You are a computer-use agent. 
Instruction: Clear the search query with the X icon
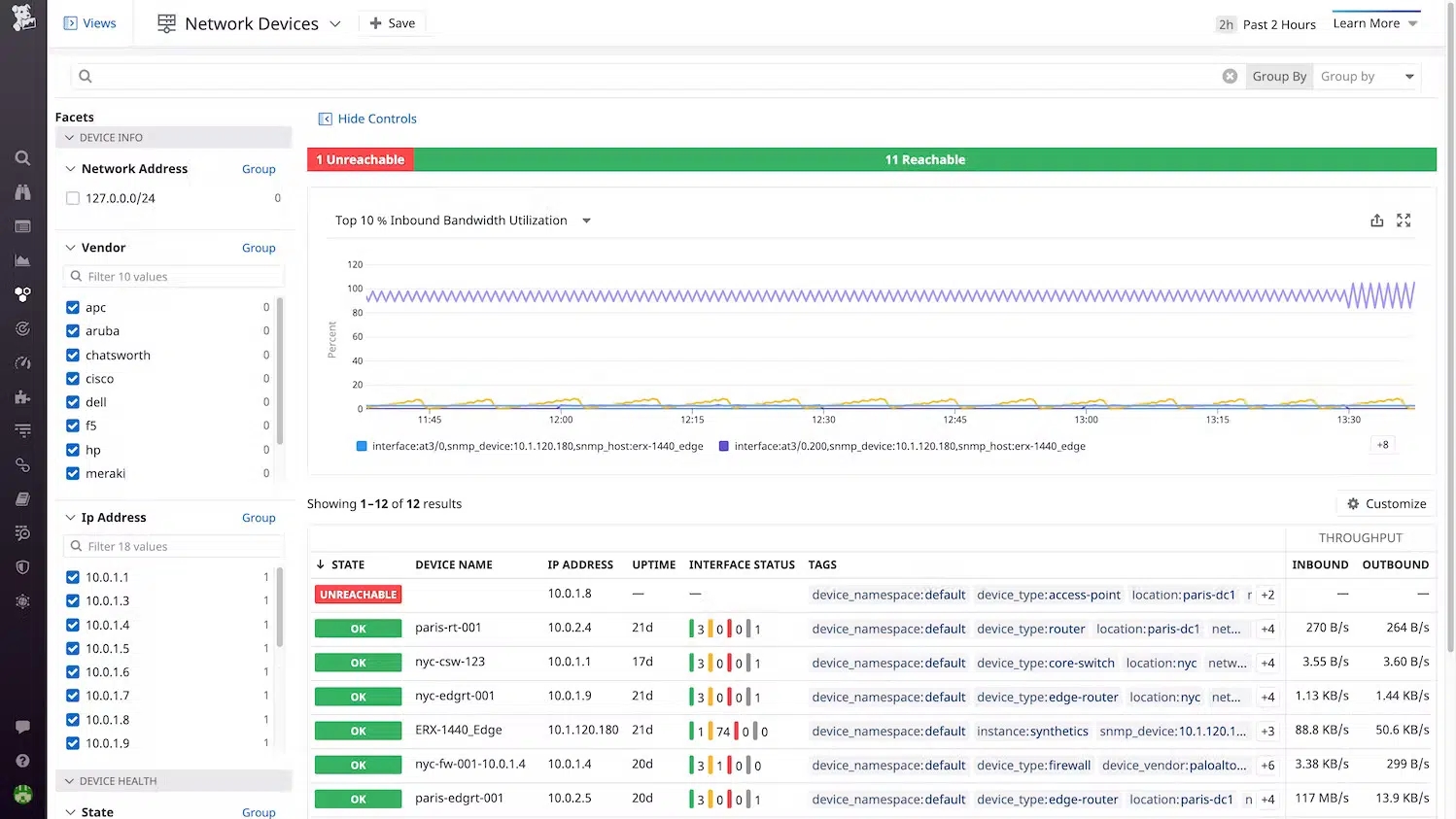(1230, 76)
